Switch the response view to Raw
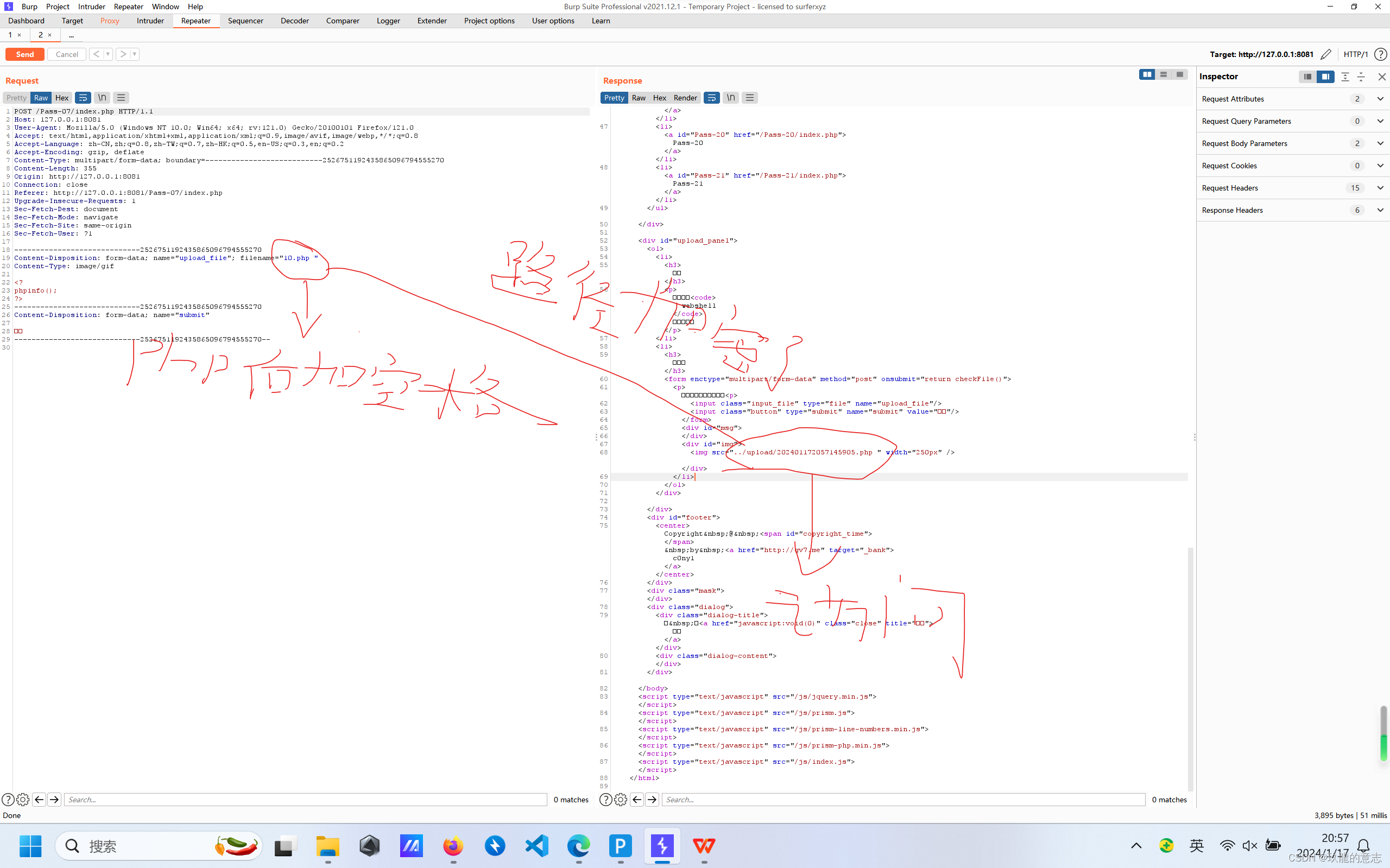The height and width of the screenshot is (868, 1390). pos(639,98)
